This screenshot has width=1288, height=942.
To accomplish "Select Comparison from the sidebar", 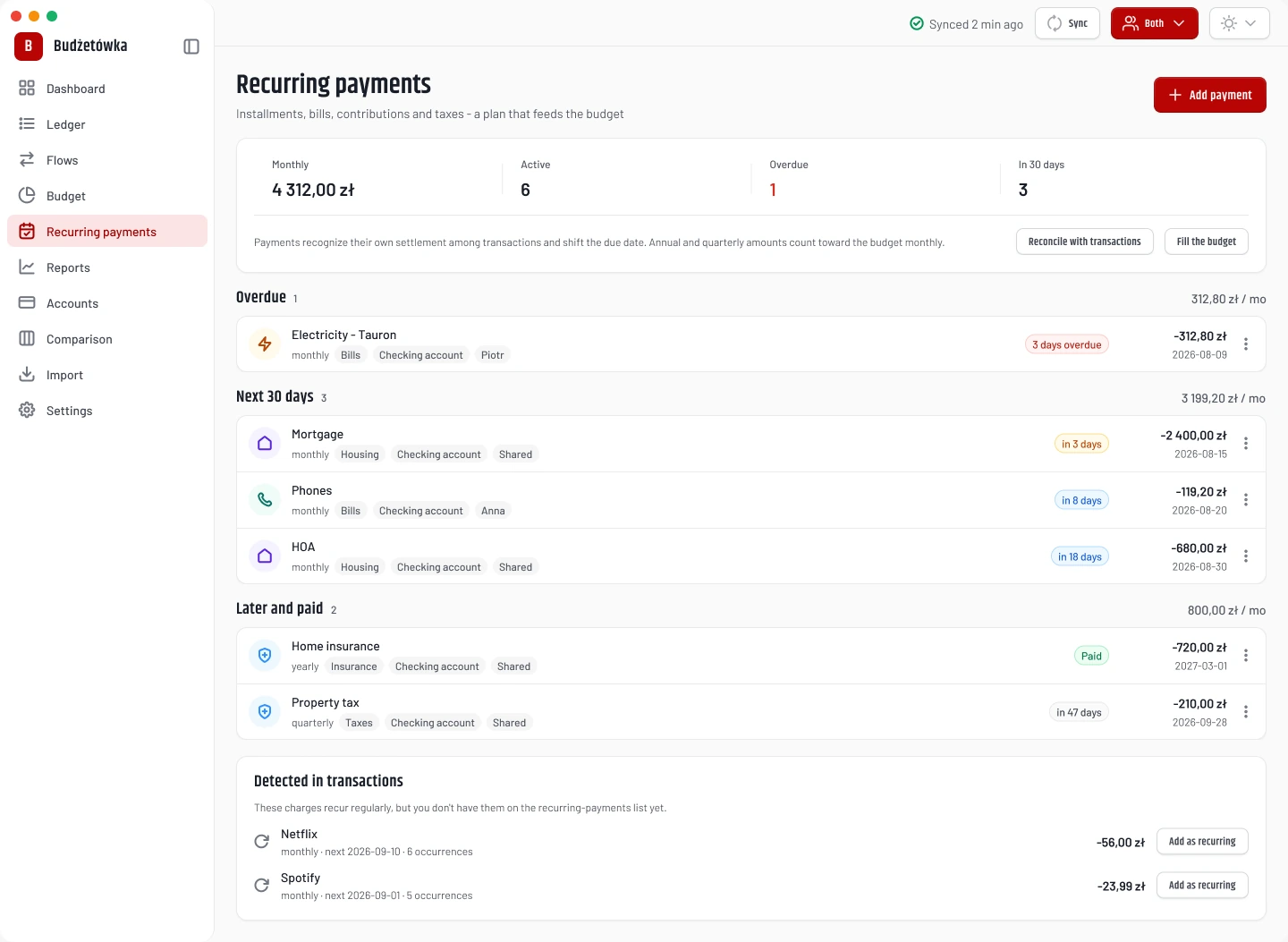I will 107,339.
